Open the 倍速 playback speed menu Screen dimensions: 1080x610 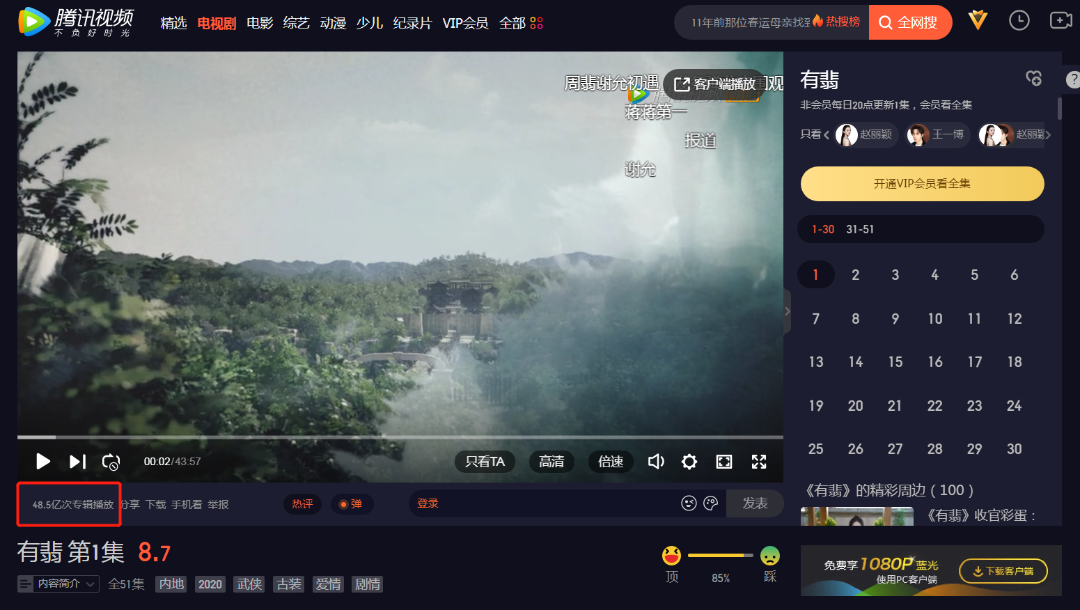click(611, 461)
